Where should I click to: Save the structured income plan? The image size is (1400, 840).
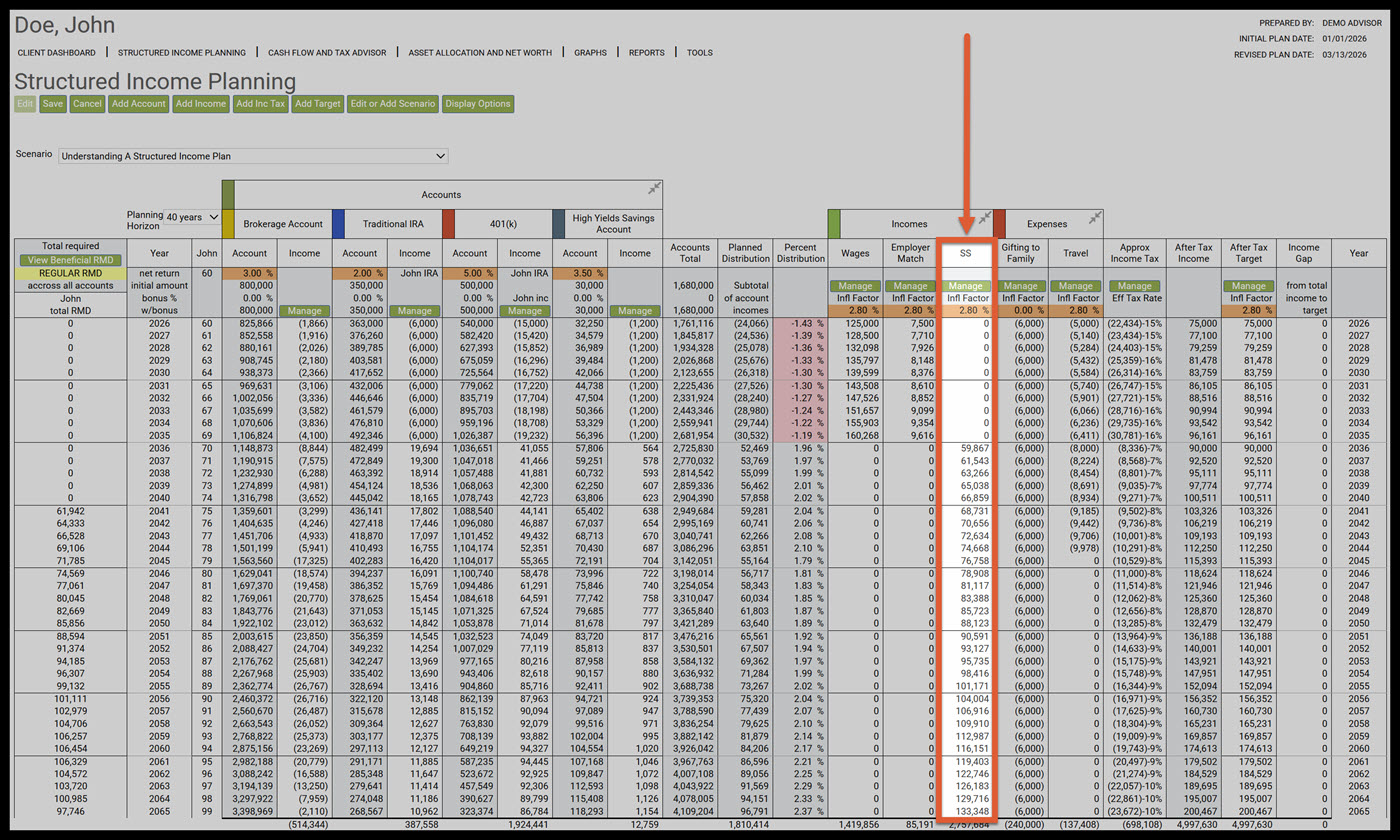[53, 104]
